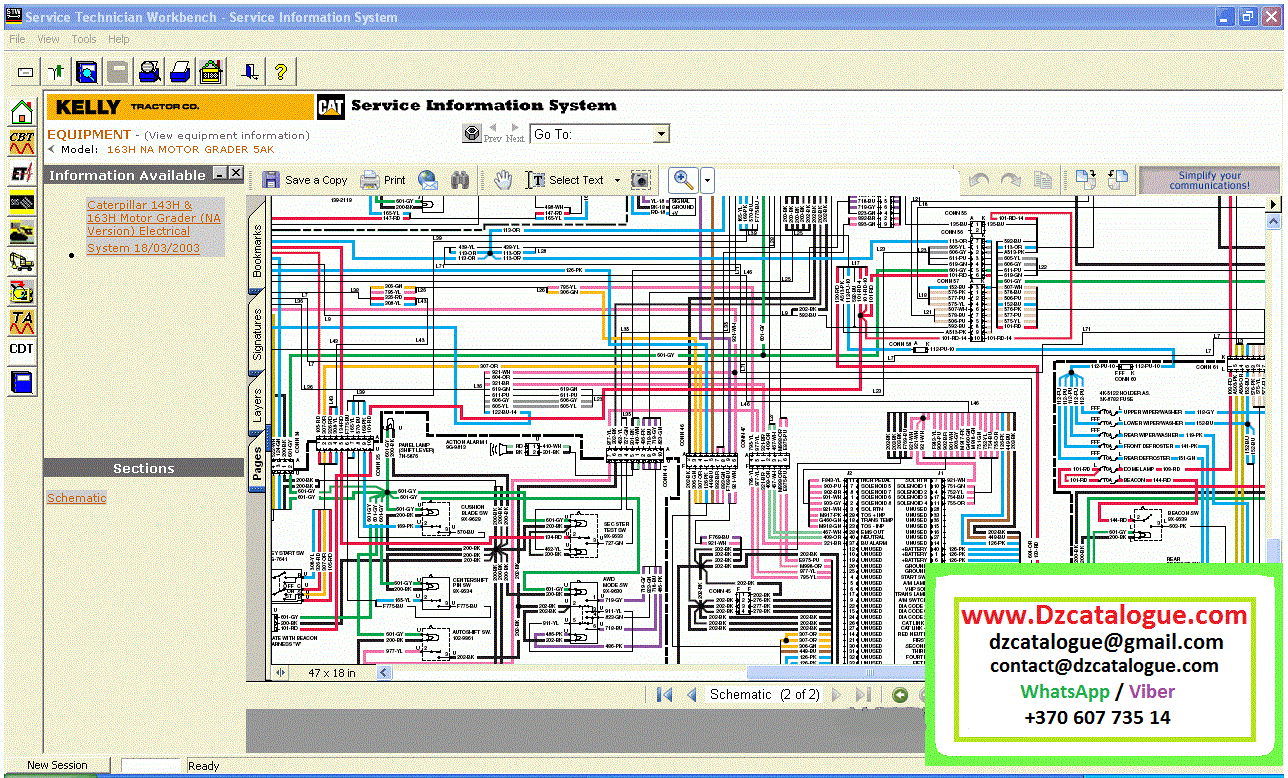
Task: Click the exit door toolbar icon
Action: click(250, 71)
